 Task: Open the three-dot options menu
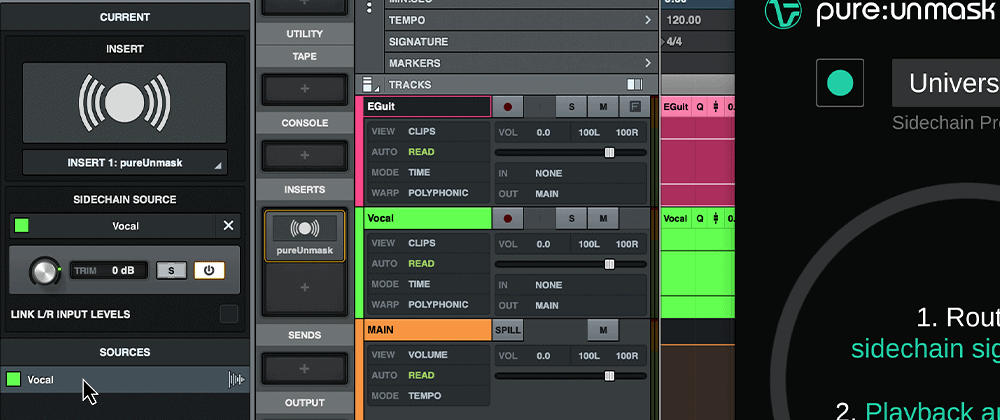coord(369,7)
